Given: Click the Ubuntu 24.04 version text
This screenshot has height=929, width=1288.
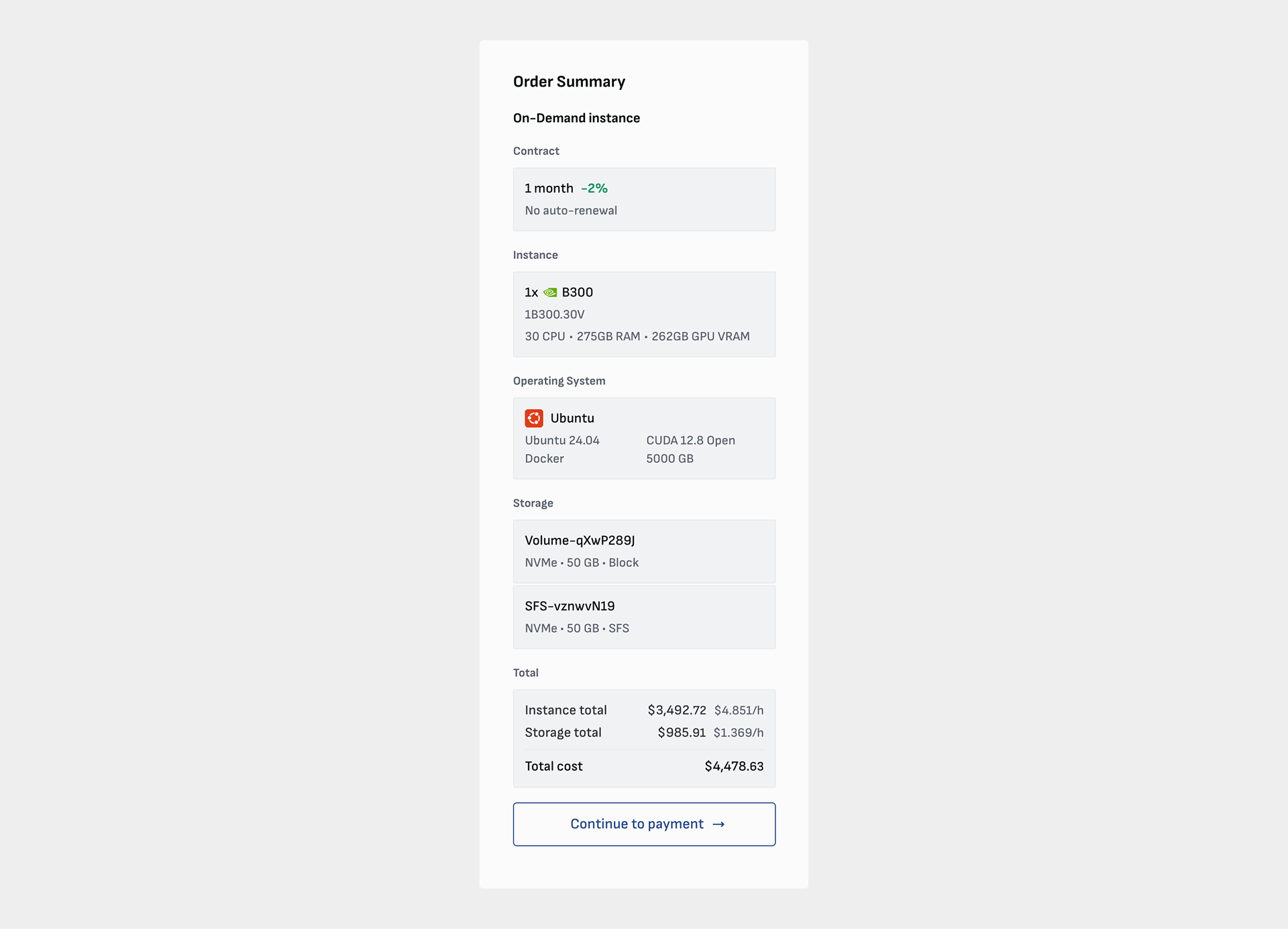Looking at the screenshot, I should tap(562, 441).
